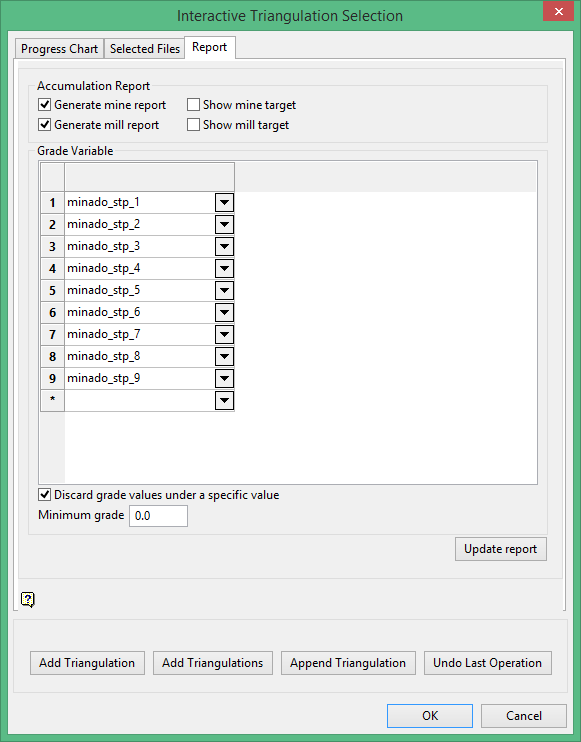Viewport: 581px width, 742px height.
Task: Enable Show mill target checkbox
Action: point(193,125)
